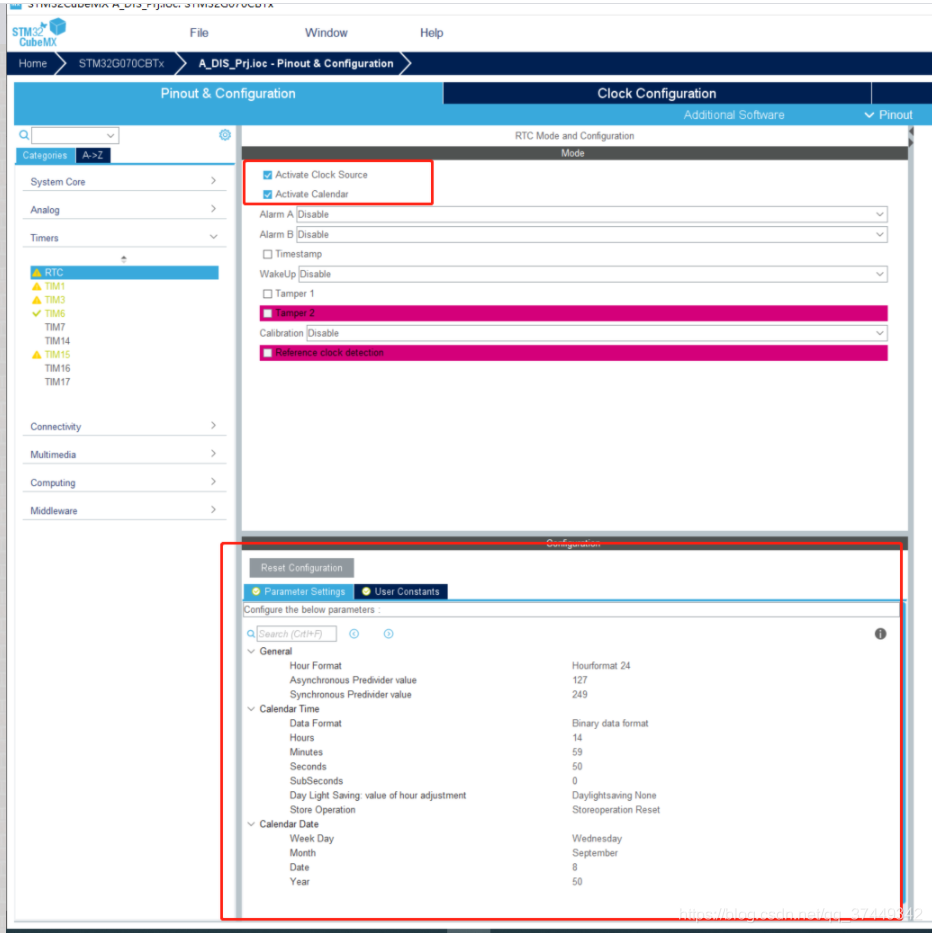Click the Synchronous Predivider value 249
The height and width of the screenshot is (933, 932).
pyautogui.click(x=580, y=694)
